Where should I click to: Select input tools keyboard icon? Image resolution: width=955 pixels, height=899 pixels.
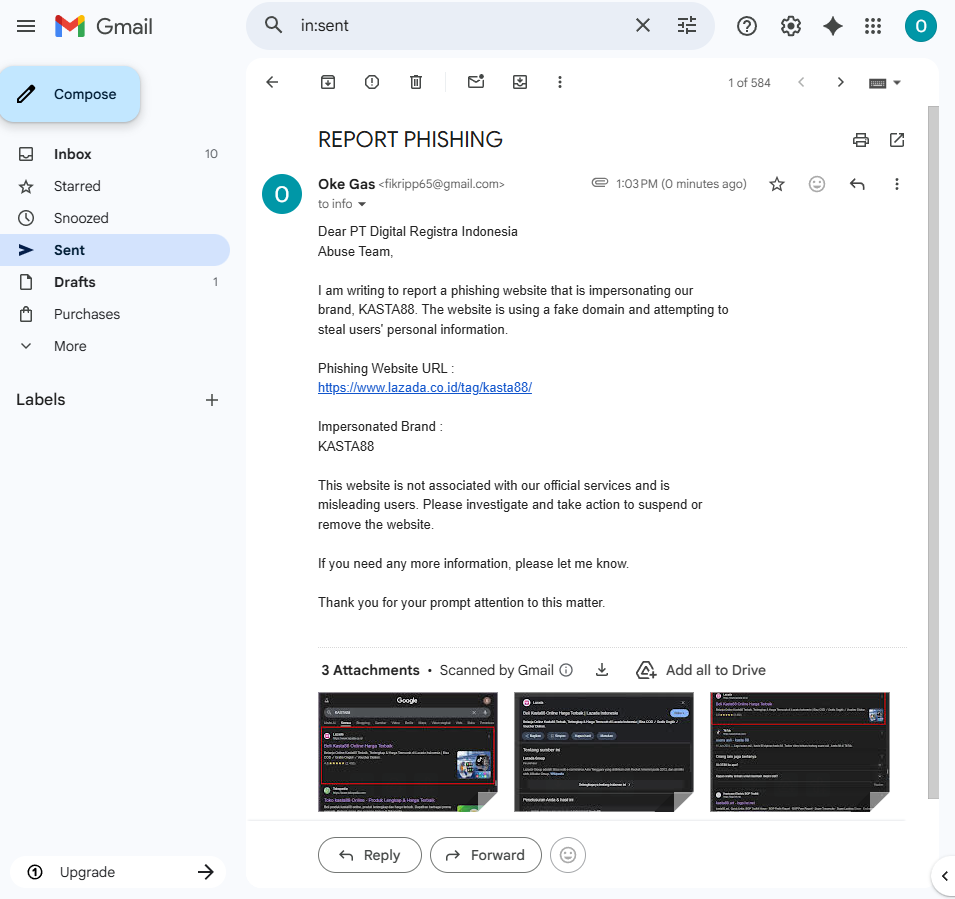[877, 83]
